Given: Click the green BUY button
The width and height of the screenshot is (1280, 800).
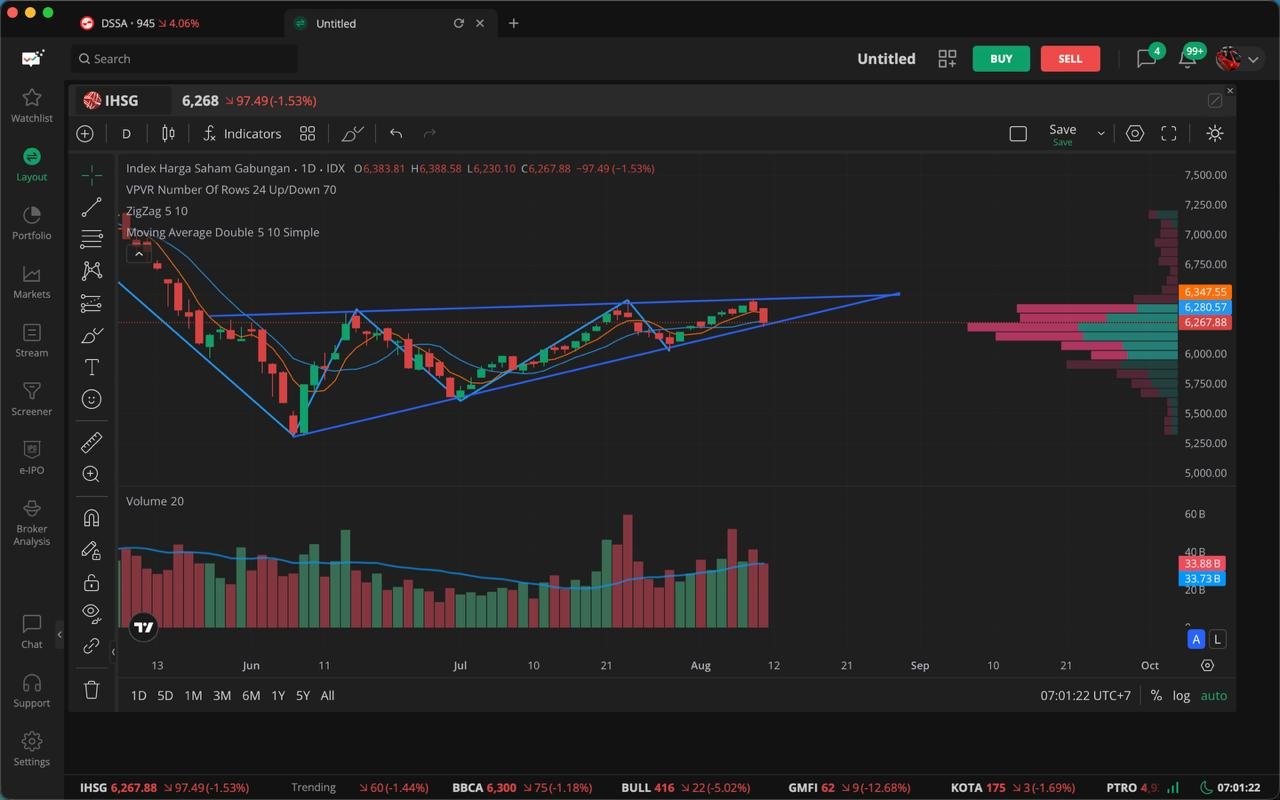Looking at the screenshot, I should 1001,59.
